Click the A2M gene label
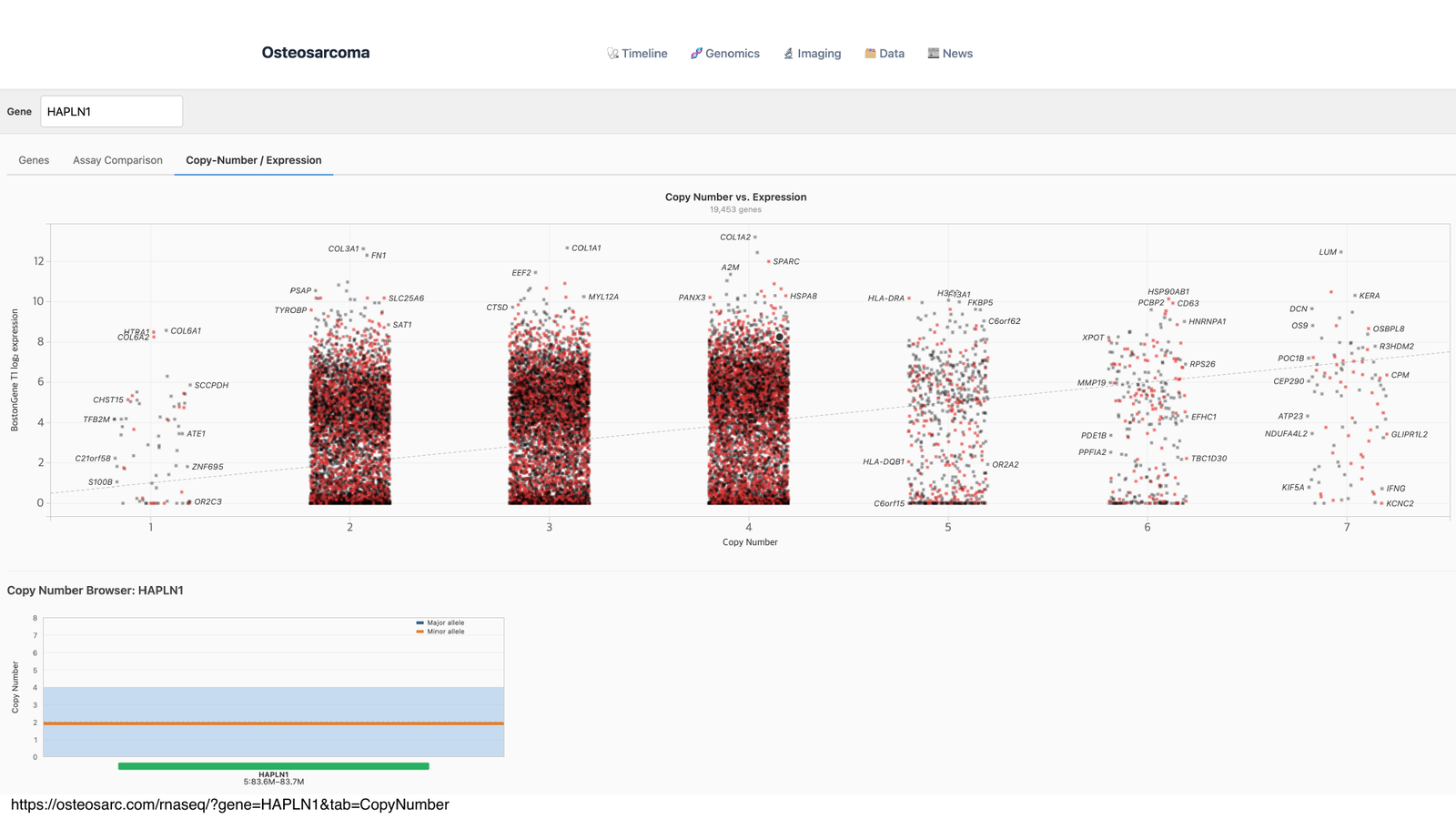This screenshot has height=819, width=1456. [730, 268]
